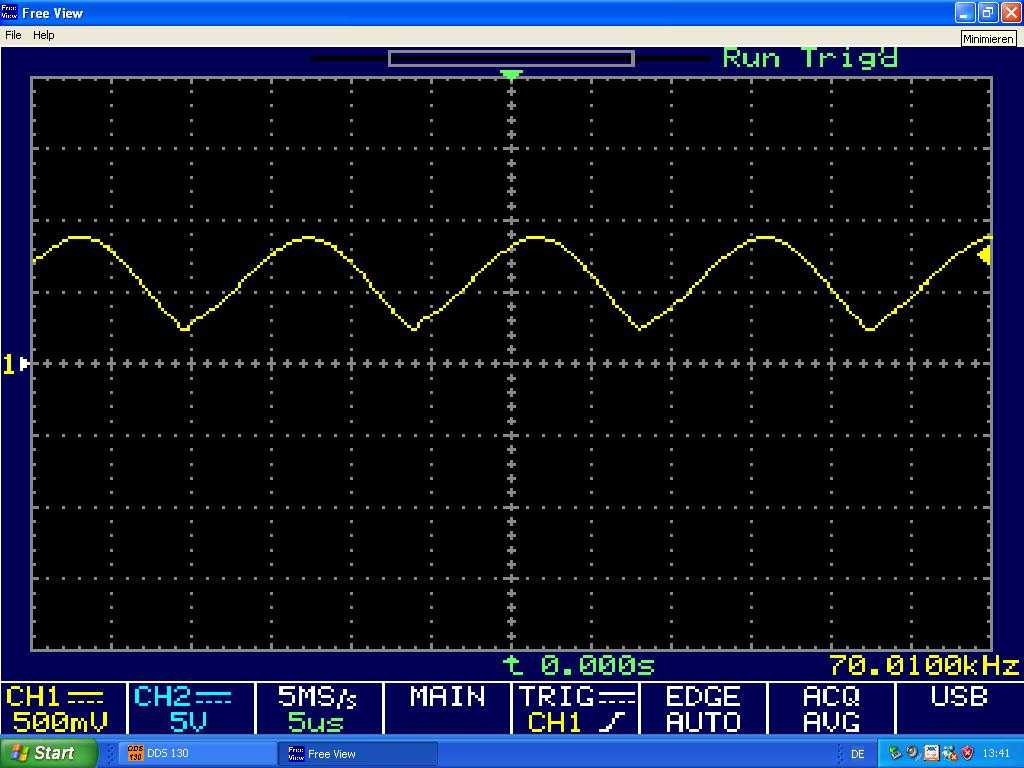
Task: Click the TRIG CH1 trigger panel
Action: point(575,709)
